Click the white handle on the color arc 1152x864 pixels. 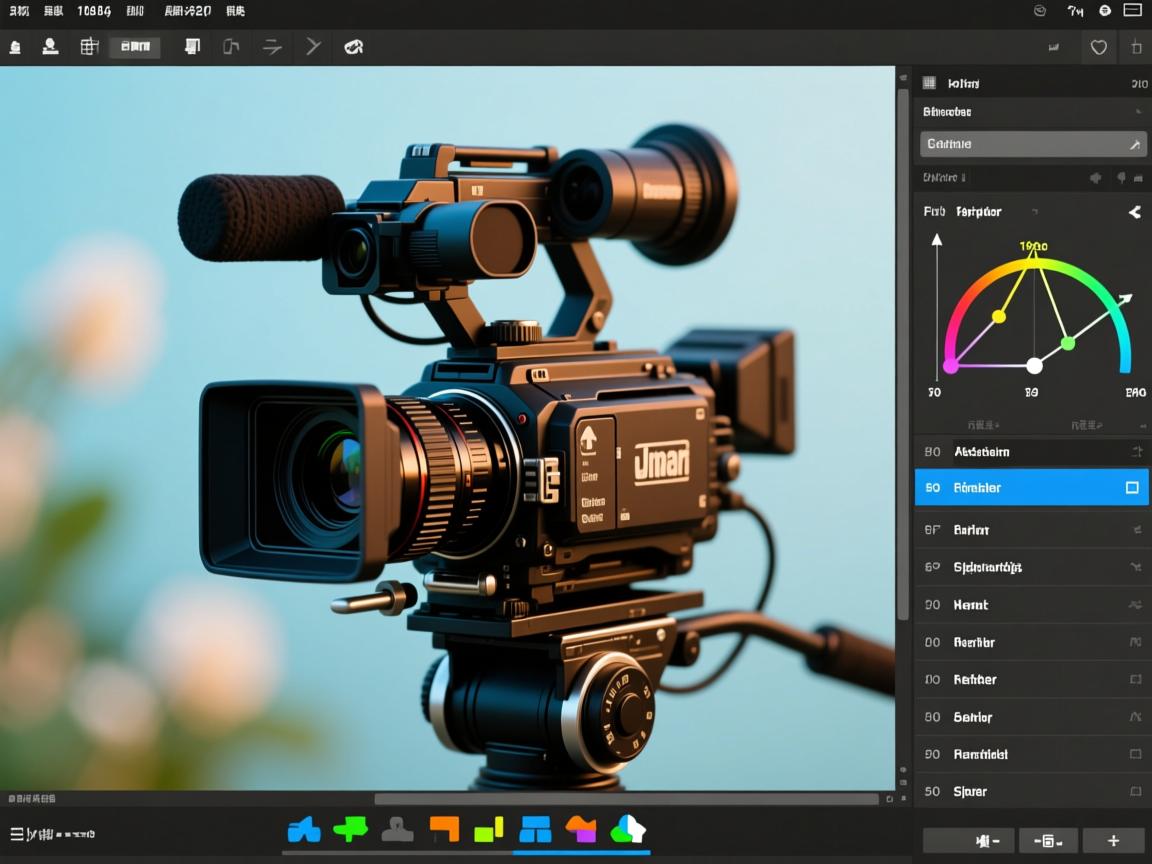click(x=1034, y=366)
